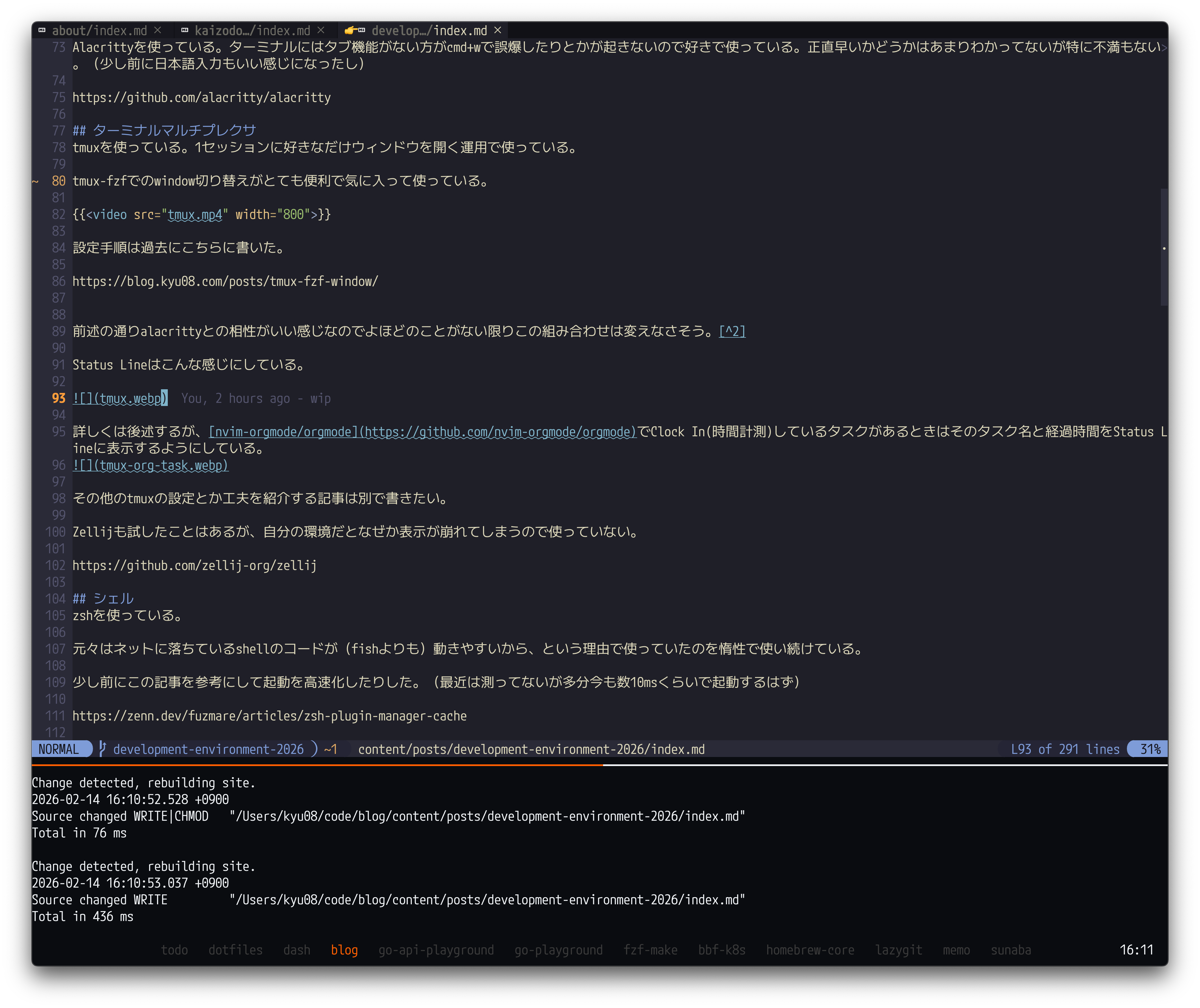
Task: Click the NORMAL mode indicator
Action: [x=59, y=748]
